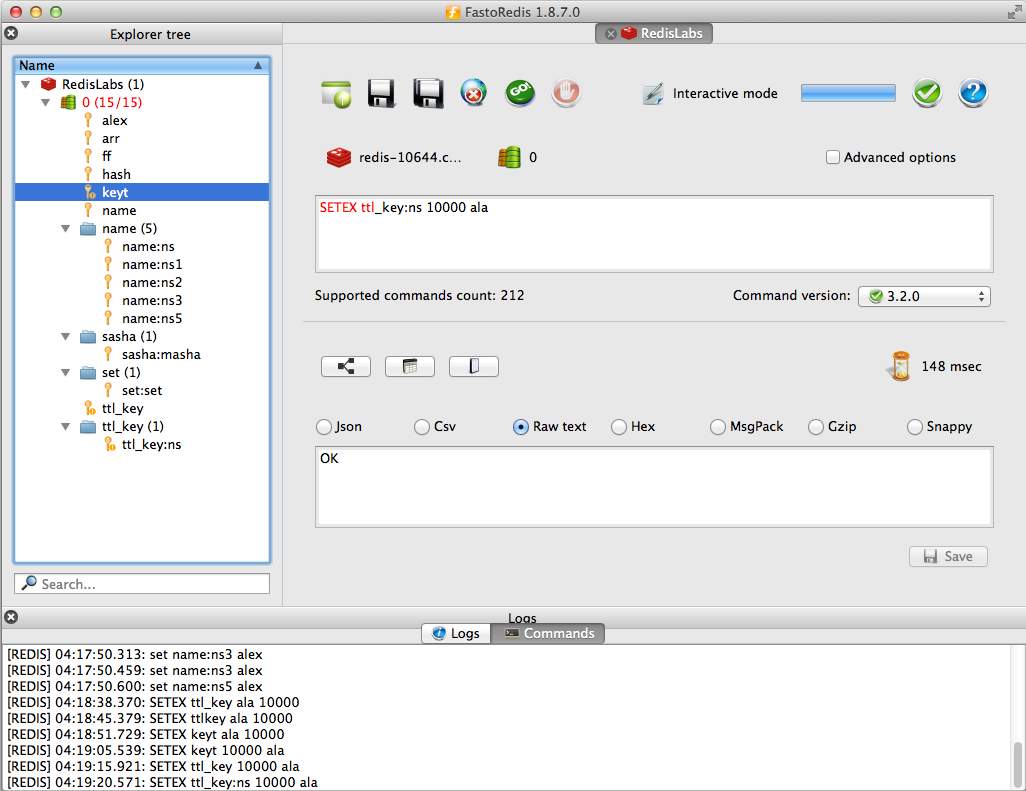
Task: Close the RedisLabs tab
Action: pos(610,34)
